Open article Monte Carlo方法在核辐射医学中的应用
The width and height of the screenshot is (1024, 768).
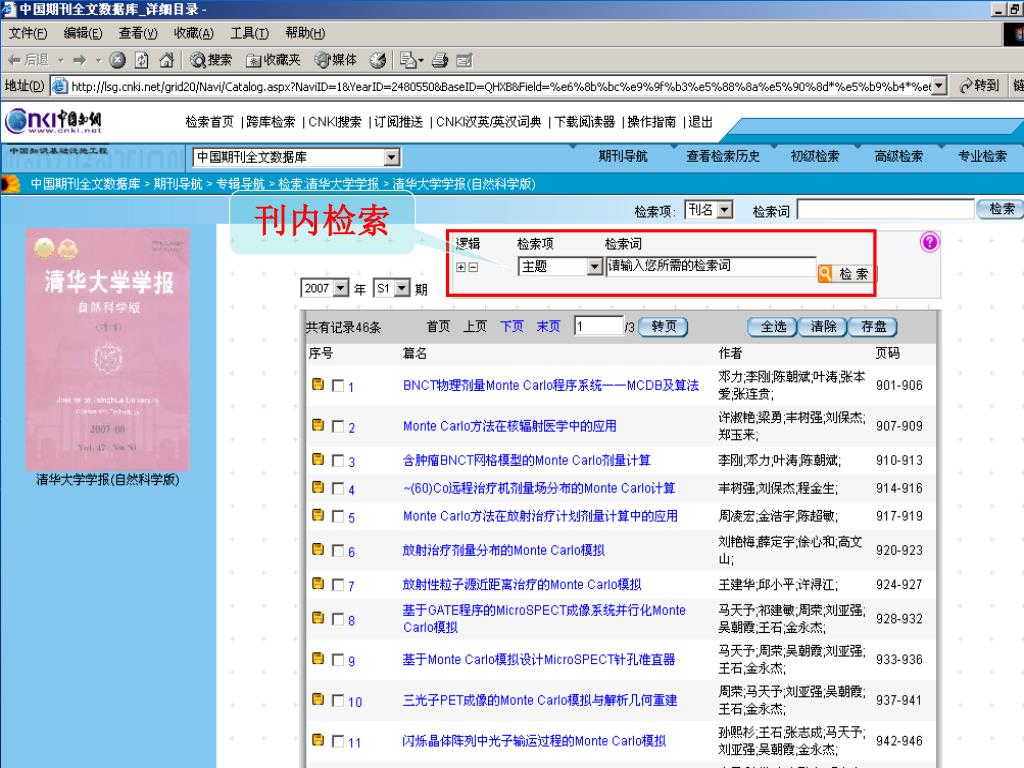pos(509,426)
